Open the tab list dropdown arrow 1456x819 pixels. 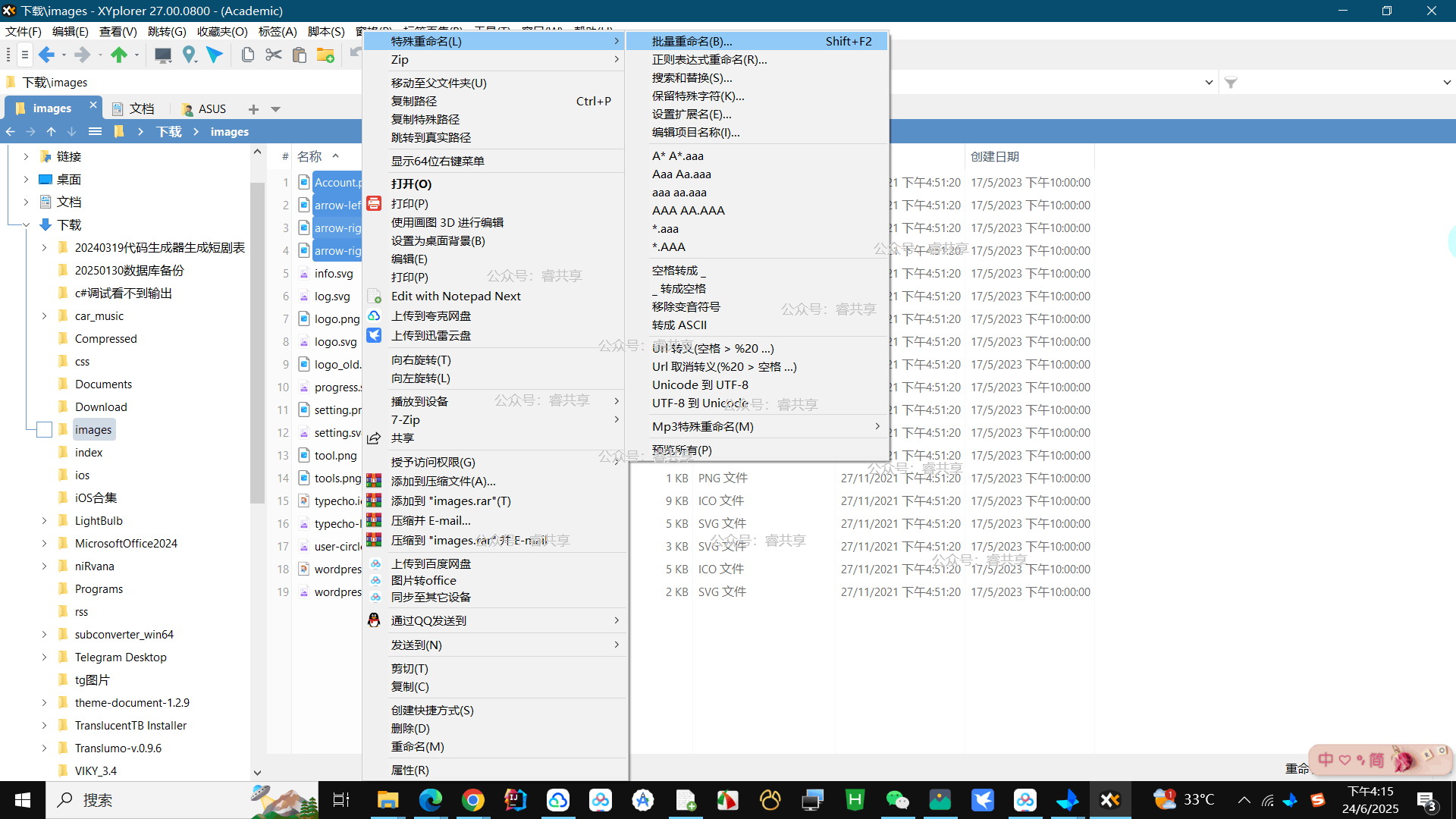tap(275, 109)
